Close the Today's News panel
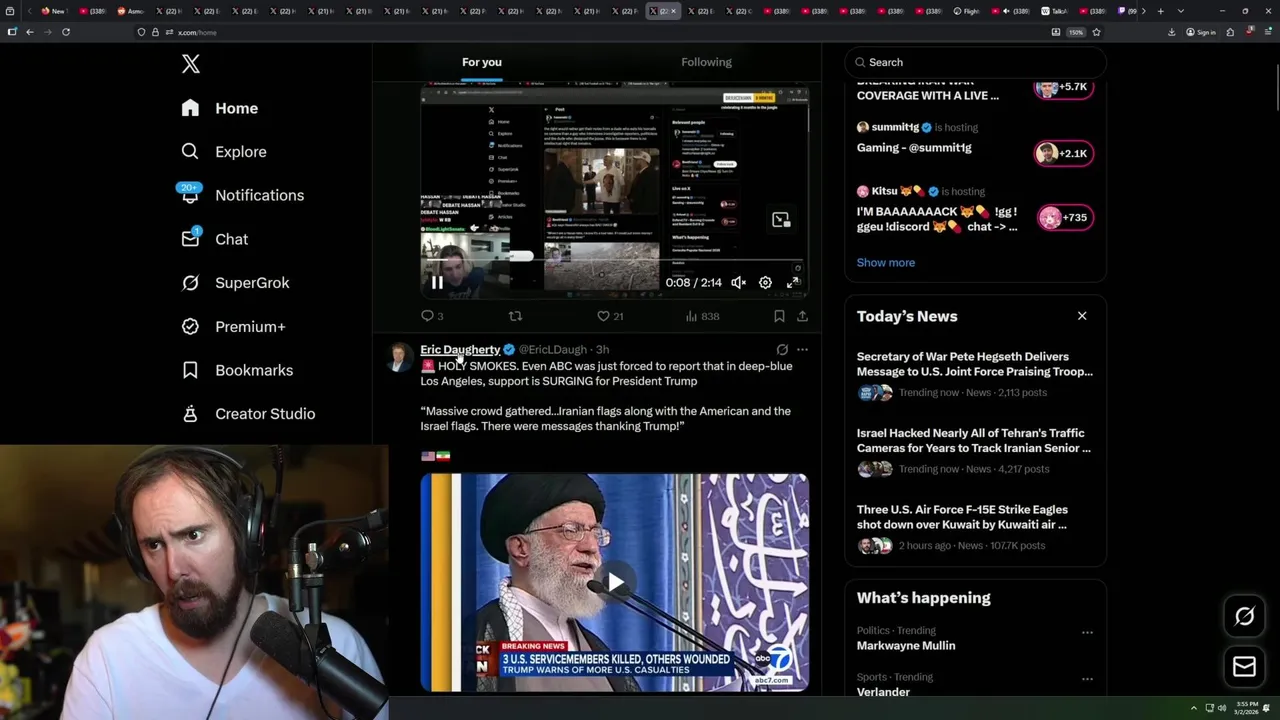The image size is (1280, 720). pyautogui.click(x=1082, y=316)
